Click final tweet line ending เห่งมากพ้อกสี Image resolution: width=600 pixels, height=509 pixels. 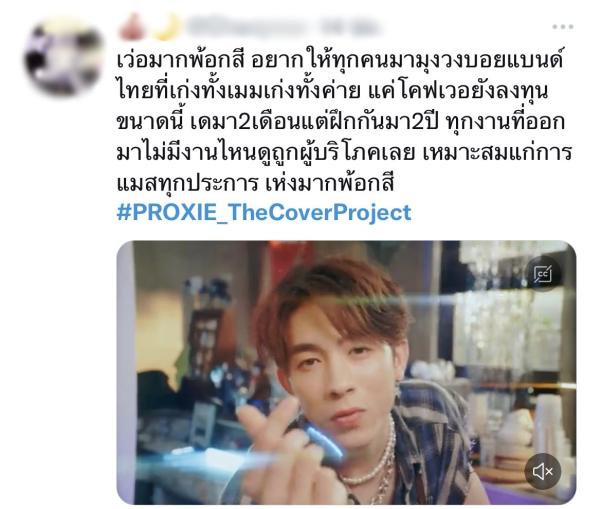[x=255, y=183]
